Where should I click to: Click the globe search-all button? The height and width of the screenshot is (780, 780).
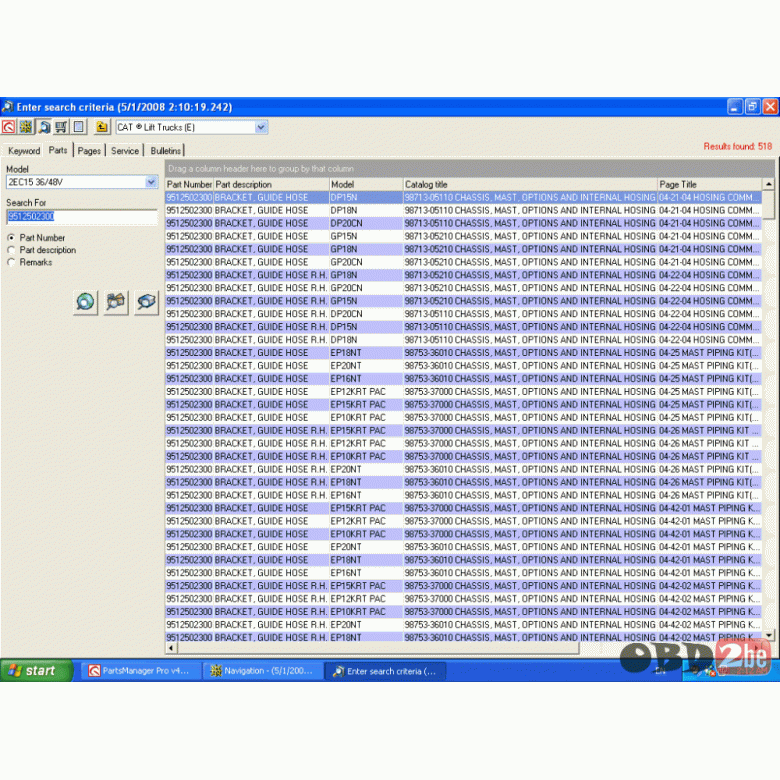pos(85,302)
